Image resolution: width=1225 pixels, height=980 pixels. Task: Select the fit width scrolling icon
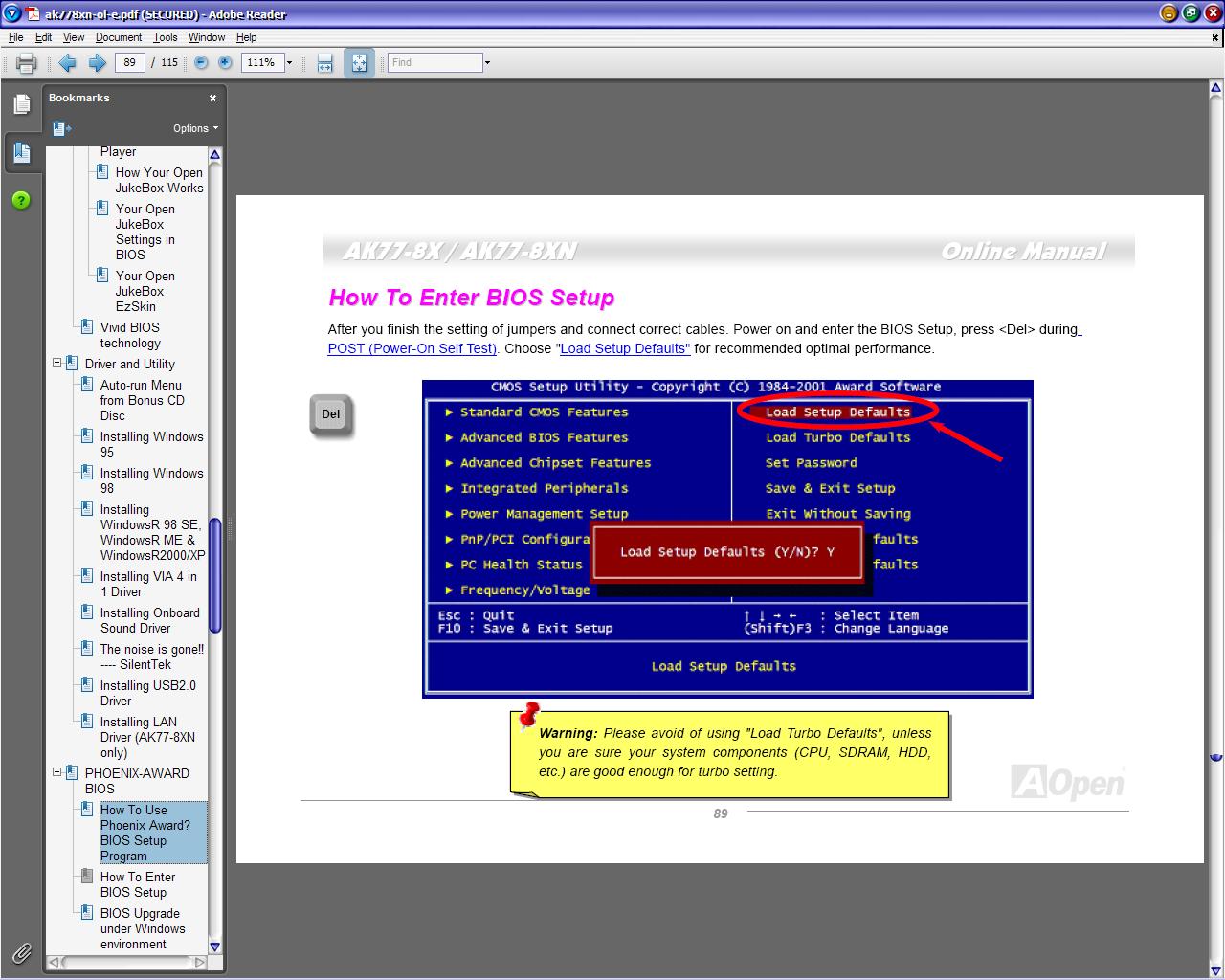(324, 63)
